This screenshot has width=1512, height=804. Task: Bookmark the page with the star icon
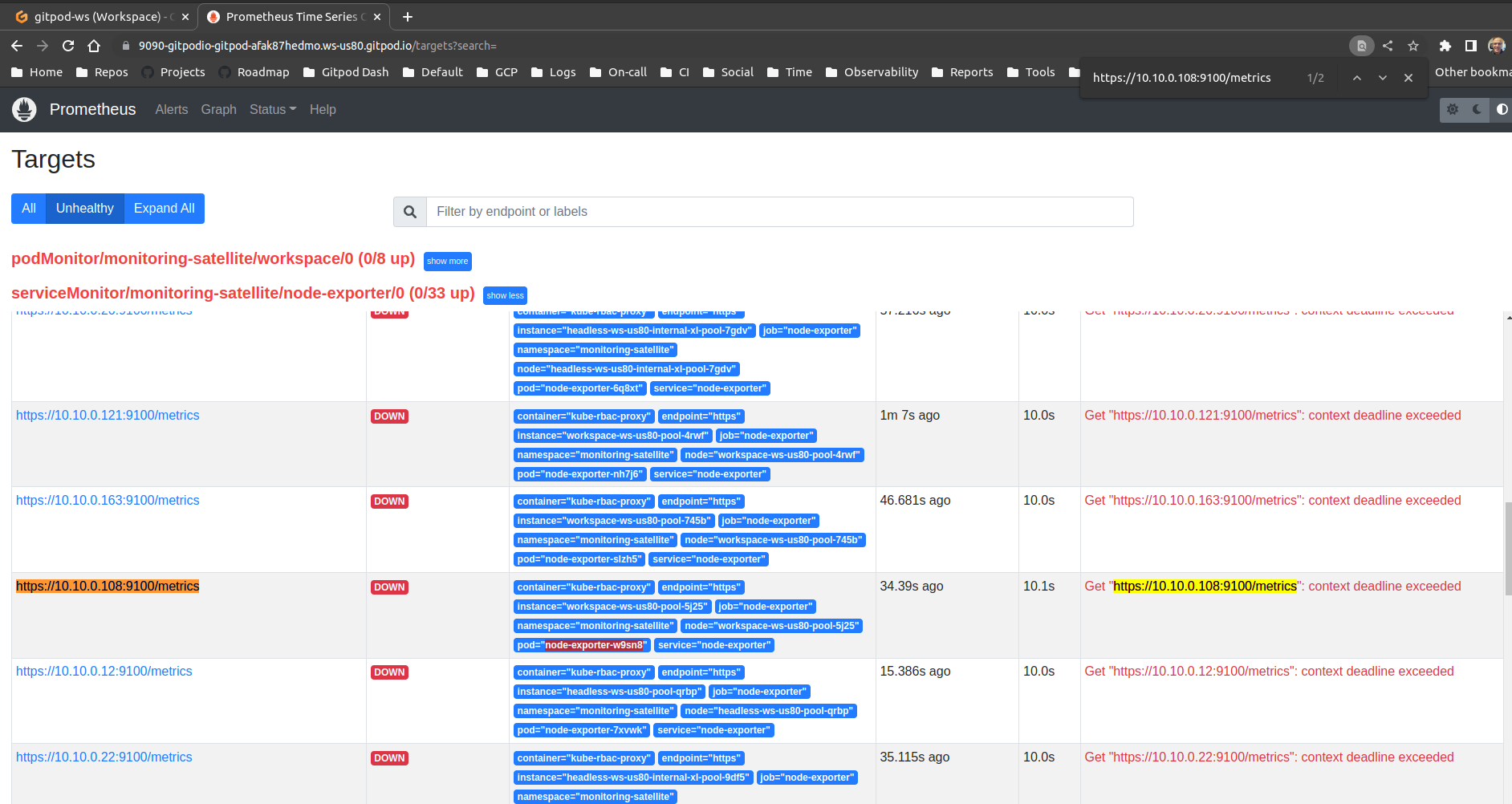pos(1414,46)
